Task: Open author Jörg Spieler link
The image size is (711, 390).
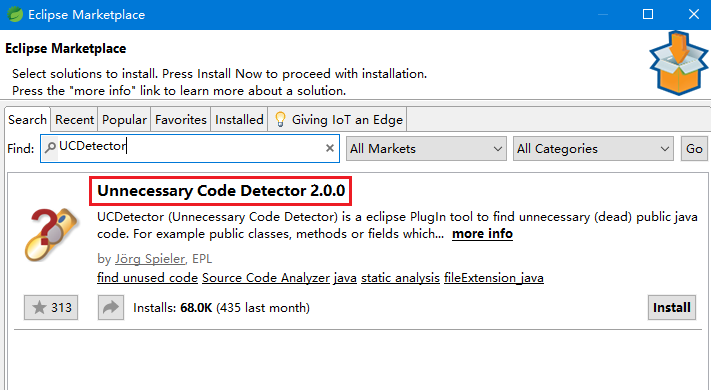Action: (x=150, y=259)
